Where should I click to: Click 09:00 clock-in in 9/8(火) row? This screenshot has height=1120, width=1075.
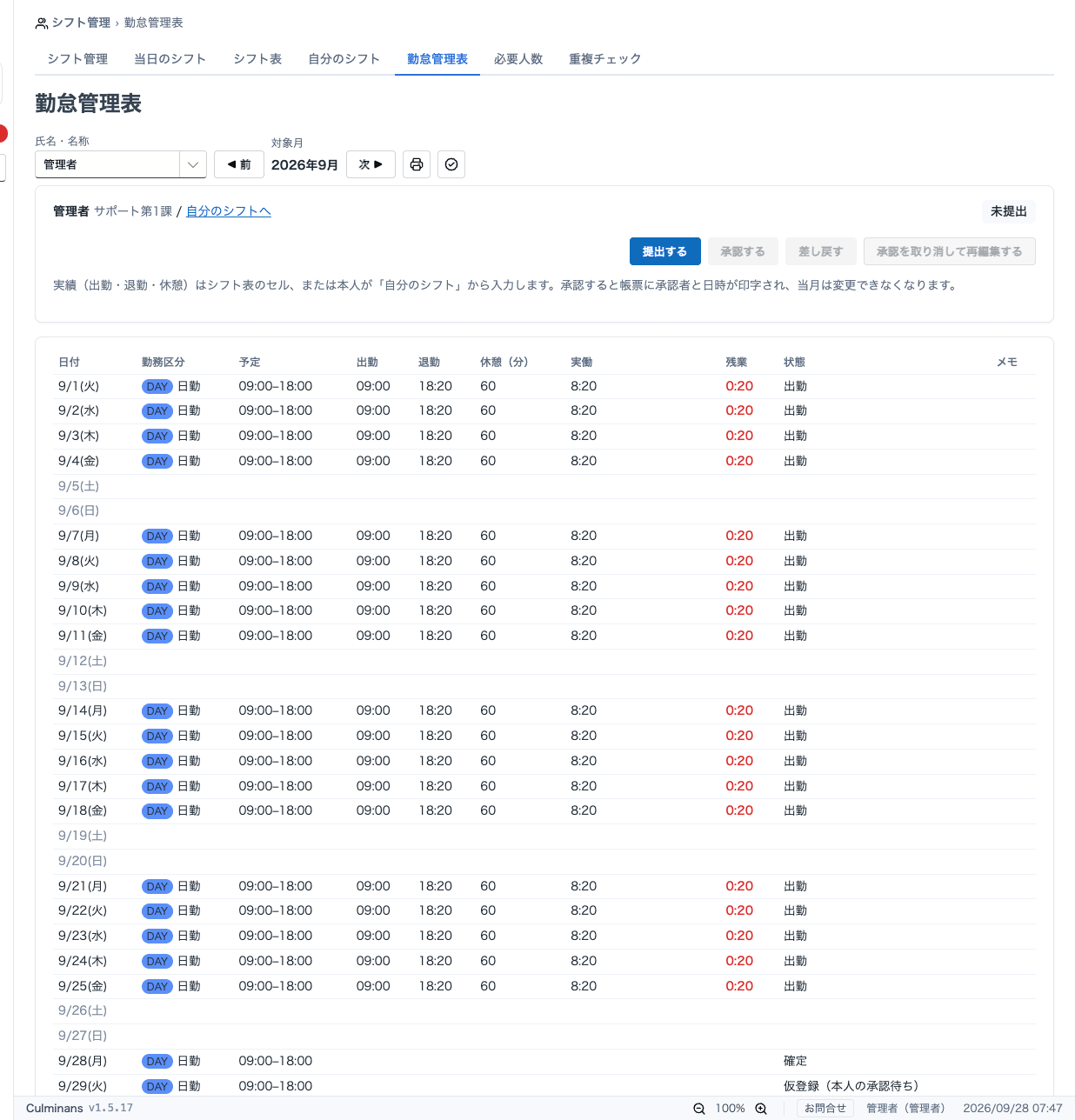pos(373,562)
